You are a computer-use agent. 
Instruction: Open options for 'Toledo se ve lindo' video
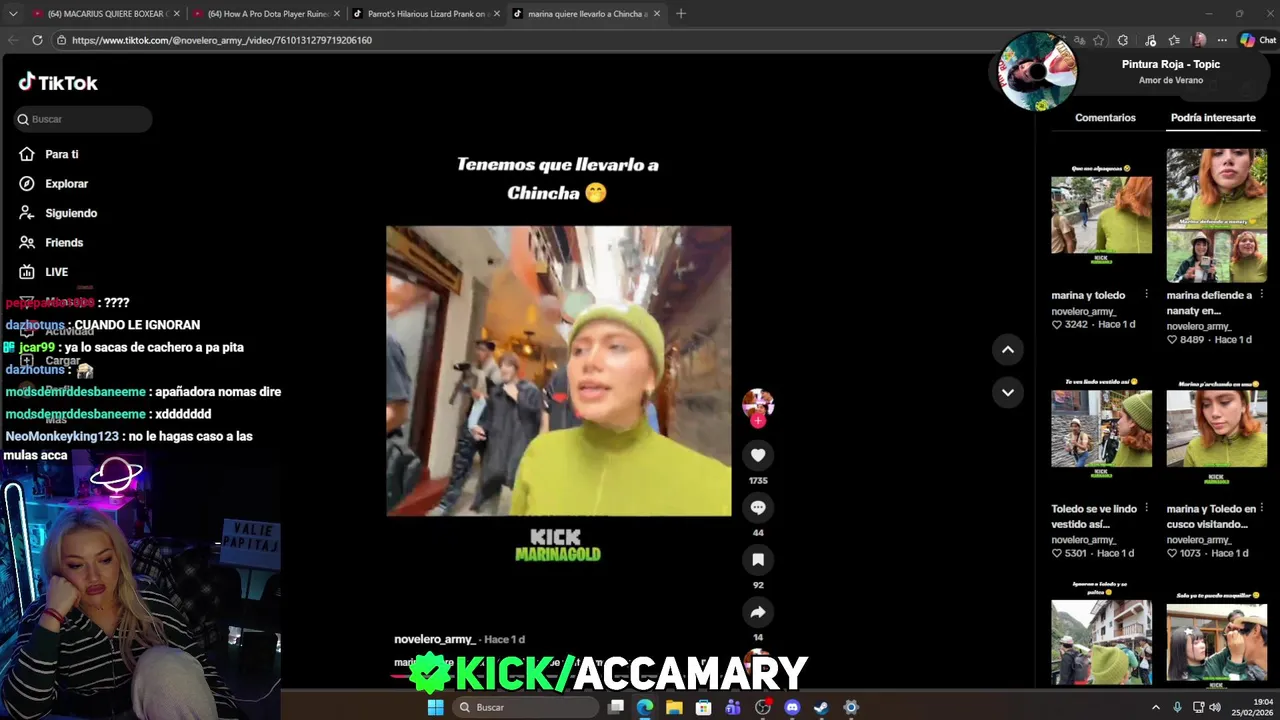[1146, 509]
